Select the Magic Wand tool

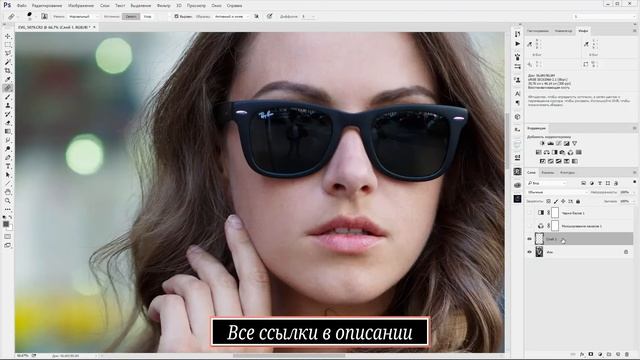click(8, 62)
